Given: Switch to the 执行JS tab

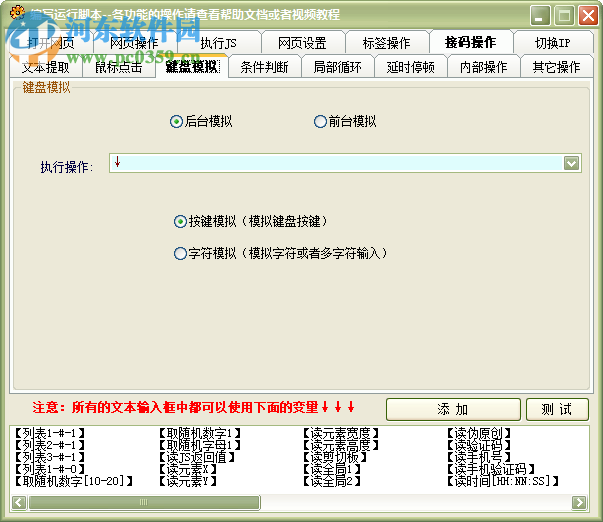Looking at the screenshot, I should click(x=218, y=43).
